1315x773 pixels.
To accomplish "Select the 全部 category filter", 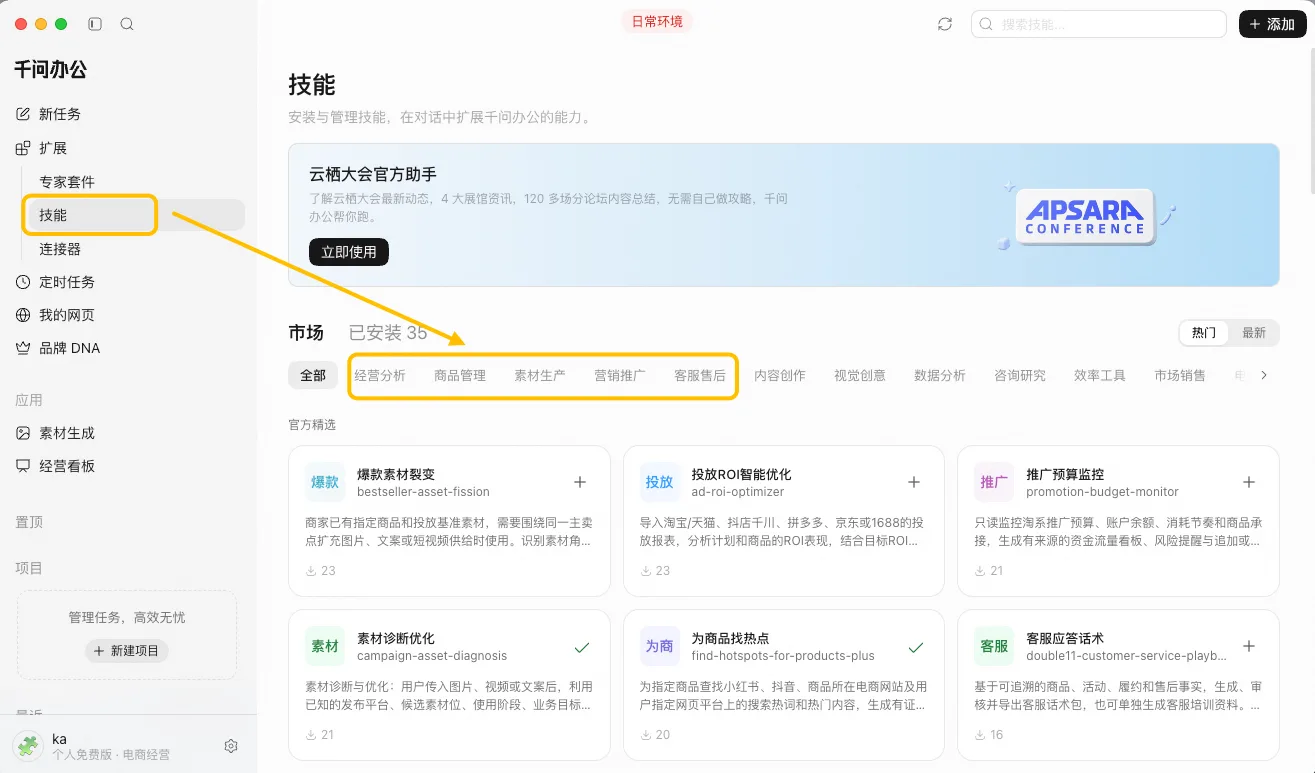I will (x=313, y=376).
